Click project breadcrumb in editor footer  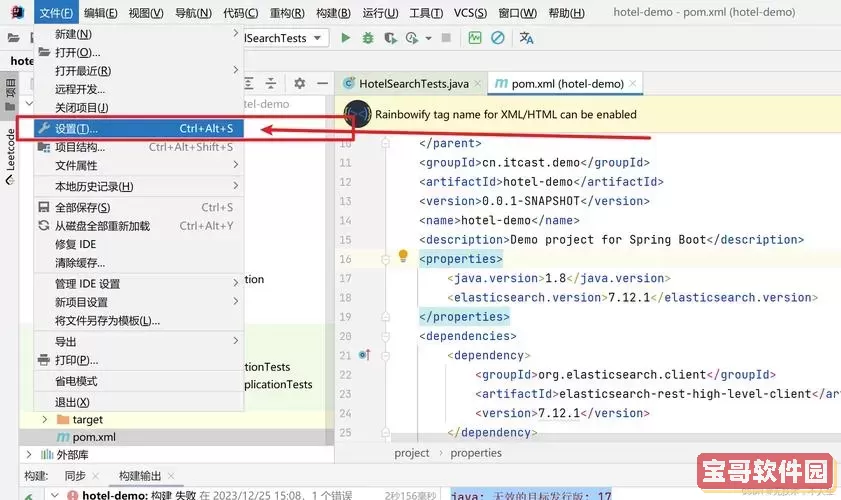click(x=411, y=453)
